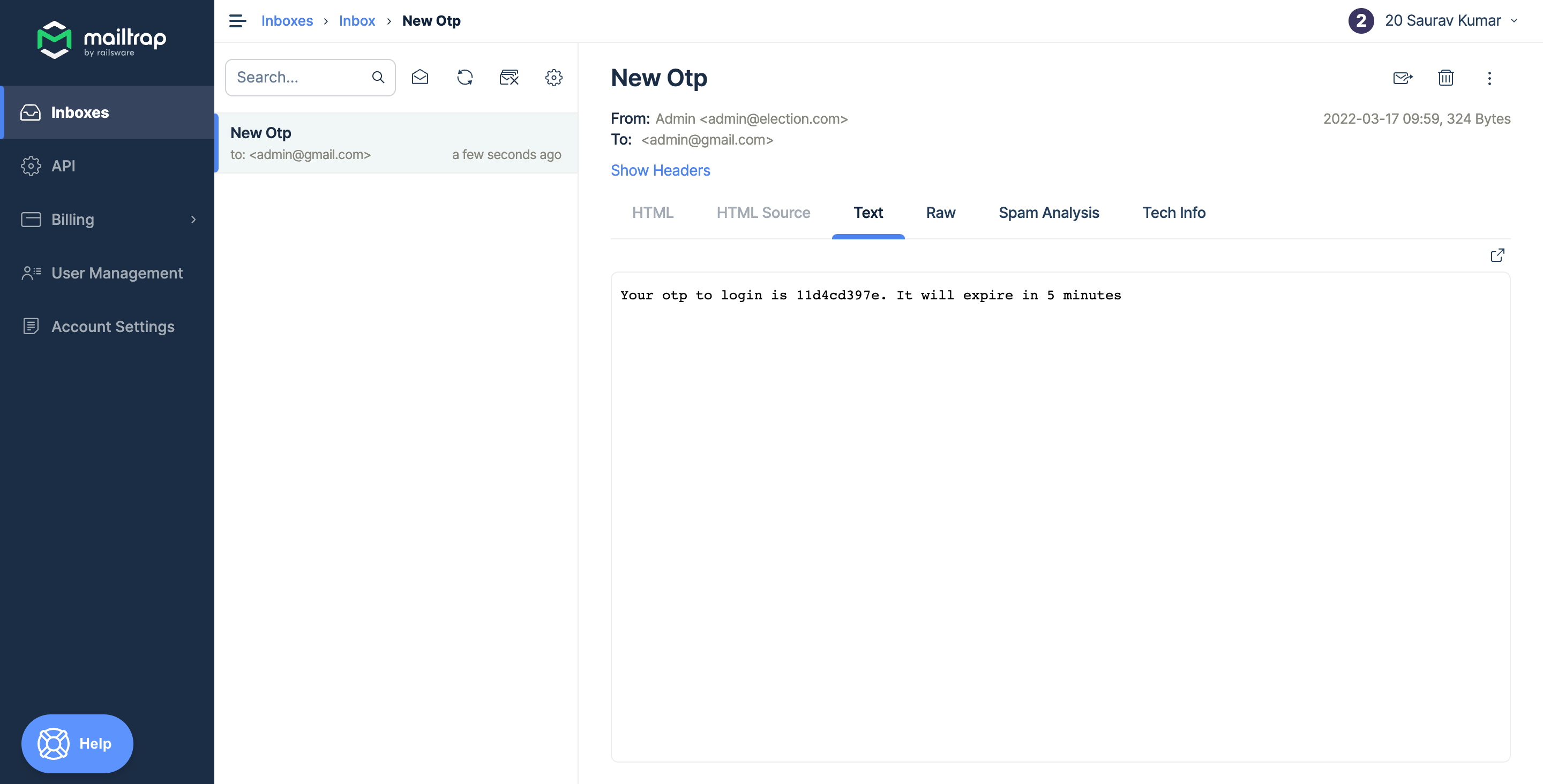Expand Show Headers link

click(660, 170)
